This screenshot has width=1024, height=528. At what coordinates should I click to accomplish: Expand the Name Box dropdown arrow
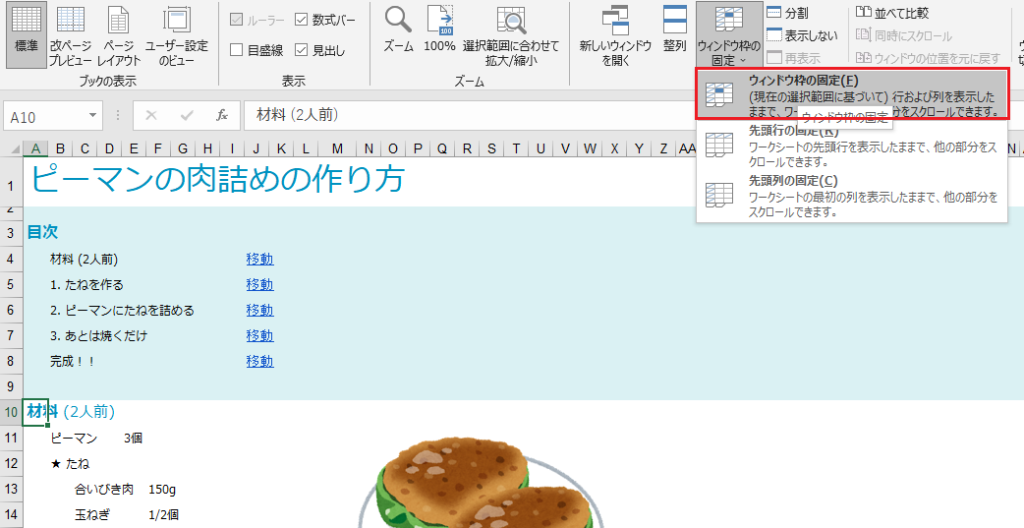(x=93, y=117)
